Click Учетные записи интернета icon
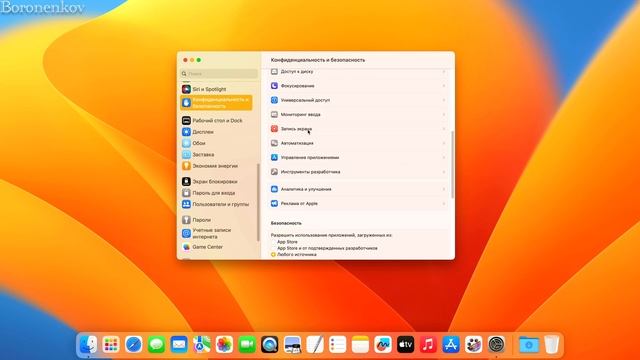Viewport: 640px width, 360px height. click(x=186, y=233)
